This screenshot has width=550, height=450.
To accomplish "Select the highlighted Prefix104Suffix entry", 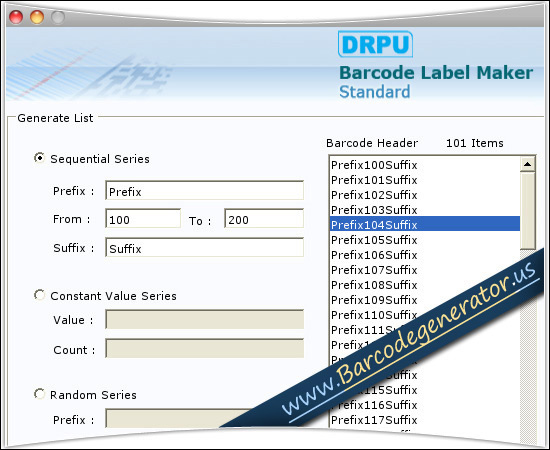I will pos(424,224).
